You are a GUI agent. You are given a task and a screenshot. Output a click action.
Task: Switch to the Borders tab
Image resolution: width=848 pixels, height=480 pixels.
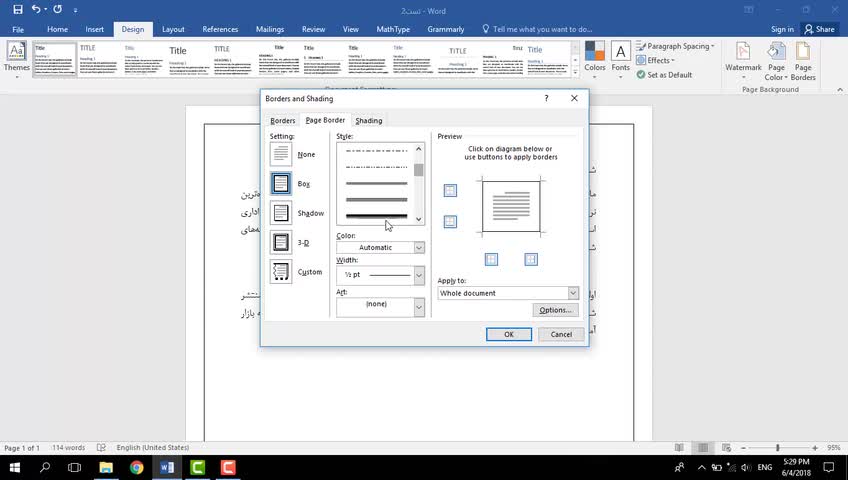pyautogui.click(x=283, y=121)
